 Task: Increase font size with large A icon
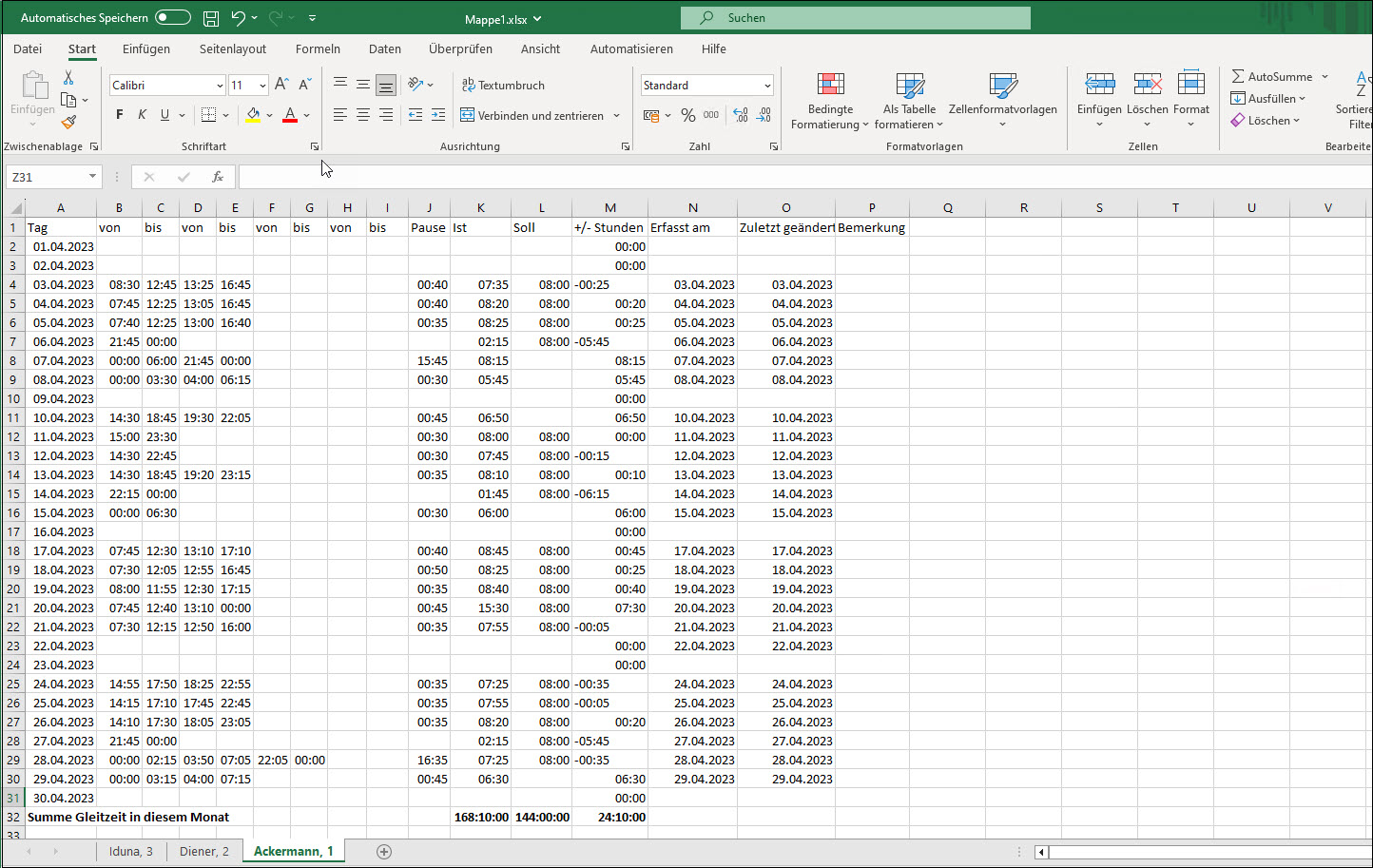282,85
